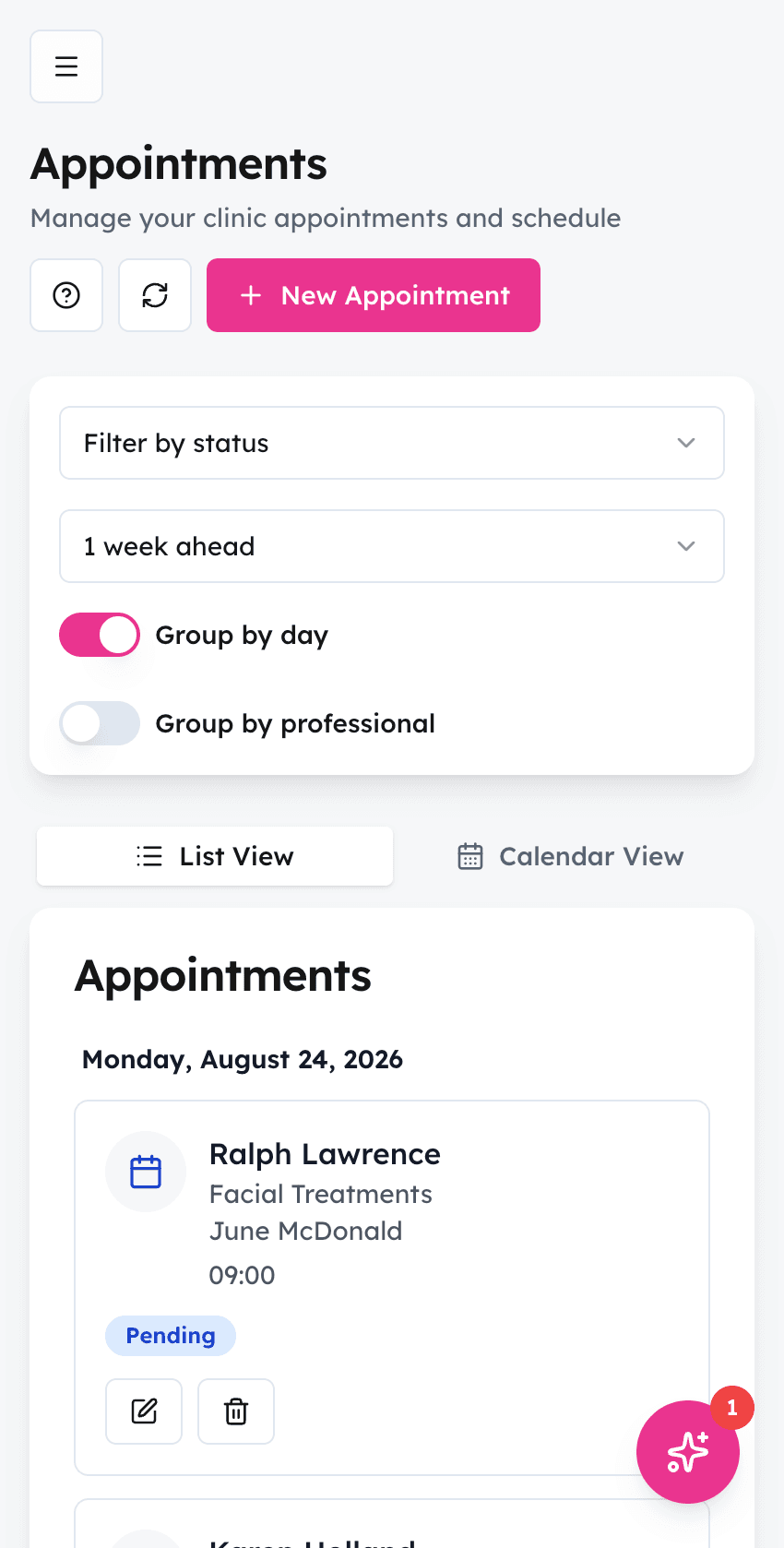Click the help question mark icon
Image resolution: width=784 pixels, height=1548 pixels.
click(66, 295)
